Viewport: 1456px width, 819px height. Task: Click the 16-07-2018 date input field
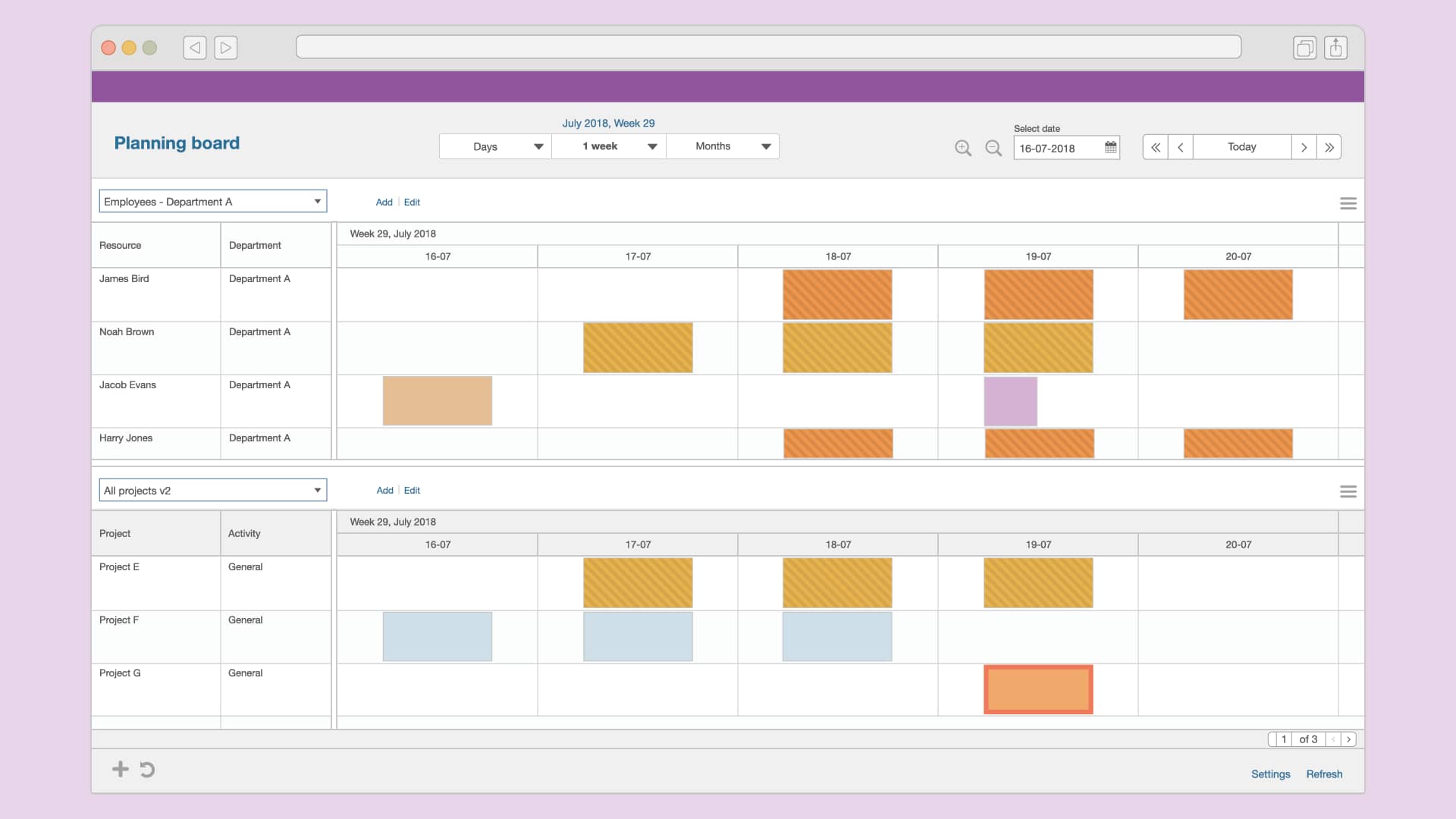pos(1054,148)
